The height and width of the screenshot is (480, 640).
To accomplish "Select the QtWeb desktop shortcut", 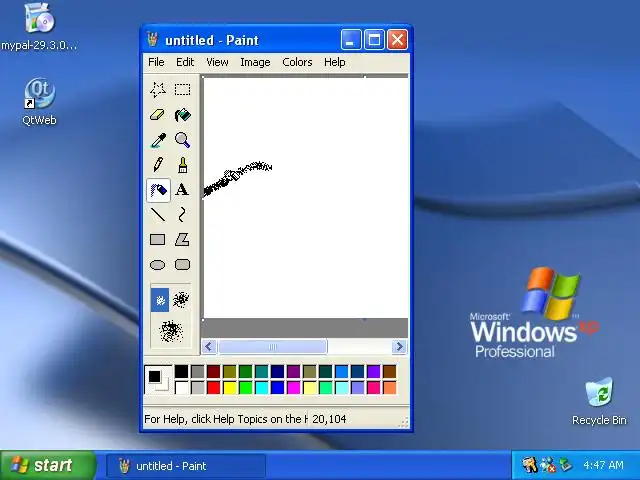I will tap(39, 102).
